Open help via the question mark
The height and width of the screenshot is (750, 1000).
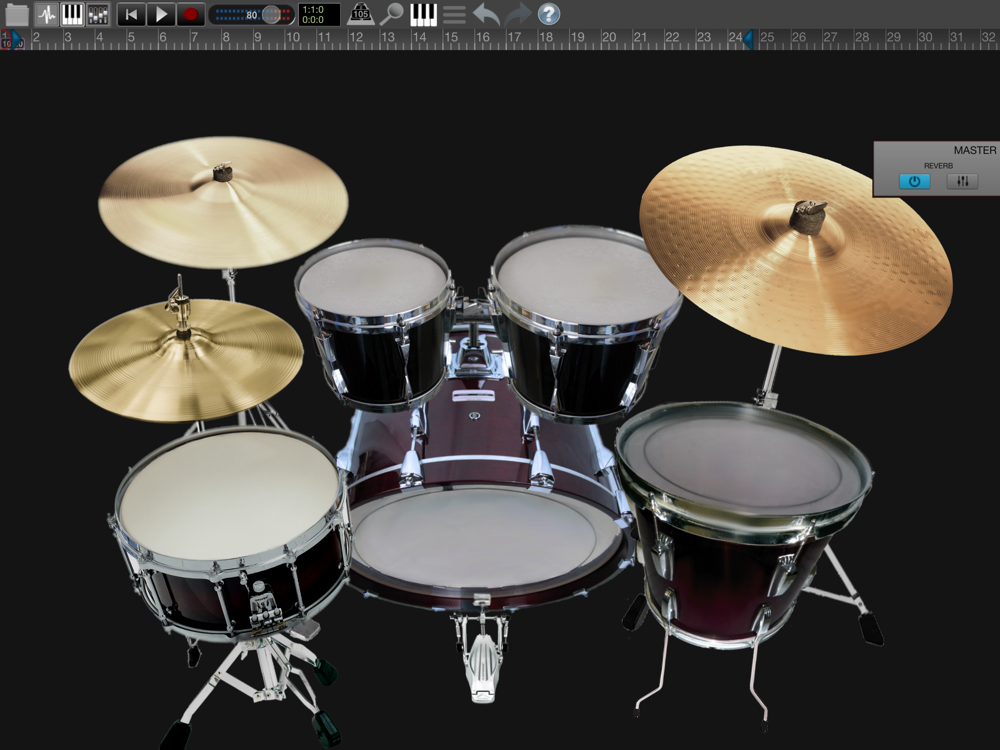coord(549,14)
